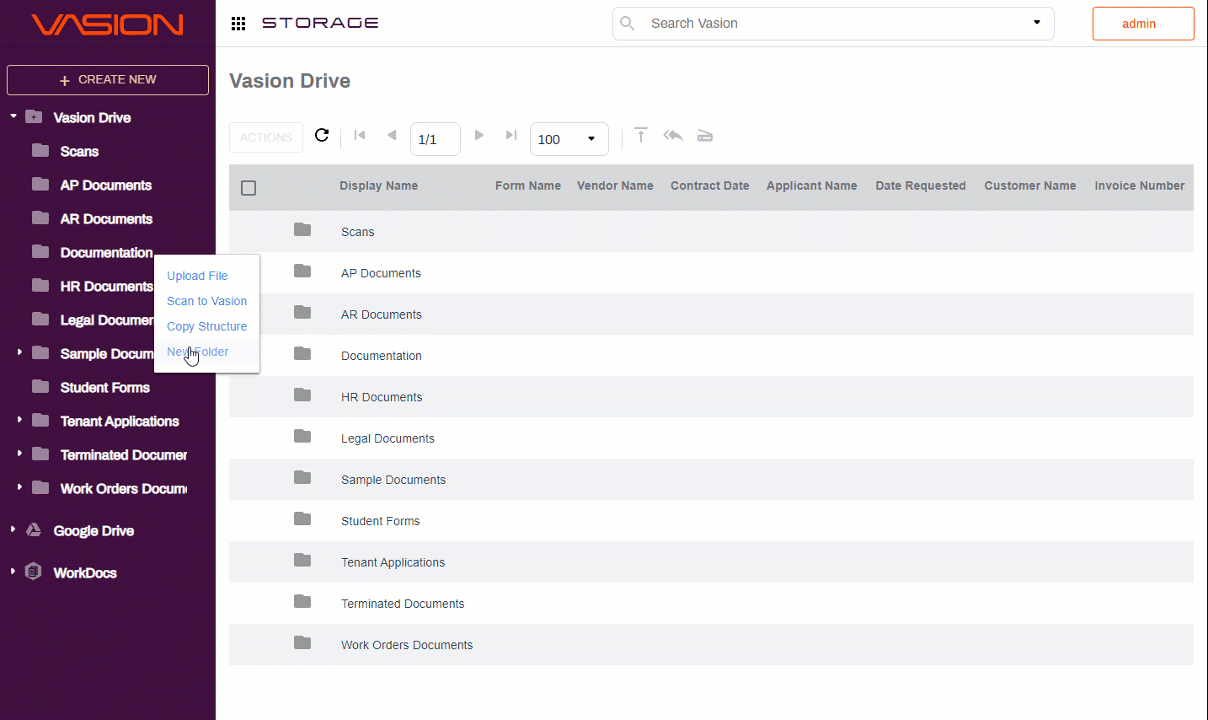Expand the Google Drive tree node
The image size is (1208, 720).
(x=13, y=529)
